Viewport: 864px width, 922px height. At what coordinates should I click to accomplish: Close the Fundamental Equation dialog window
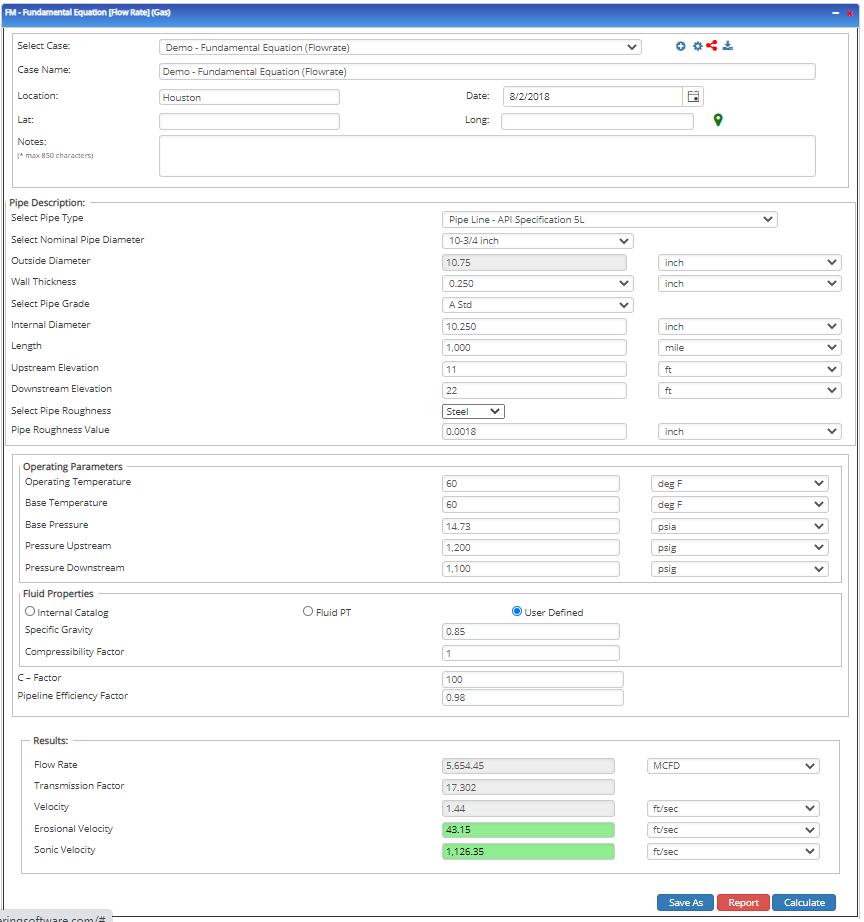[851, 12]
